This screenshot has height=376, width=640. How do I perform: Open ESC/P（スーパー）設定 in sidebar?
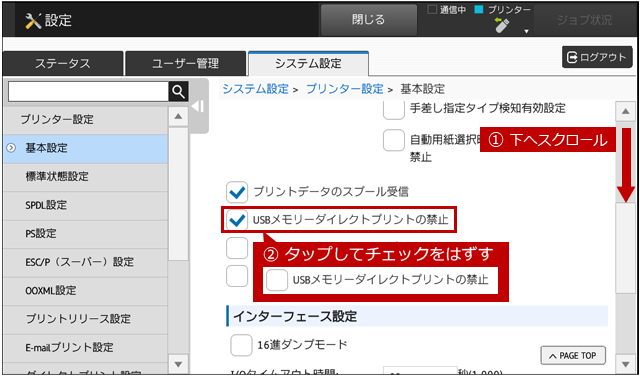[x=86, y=263]
